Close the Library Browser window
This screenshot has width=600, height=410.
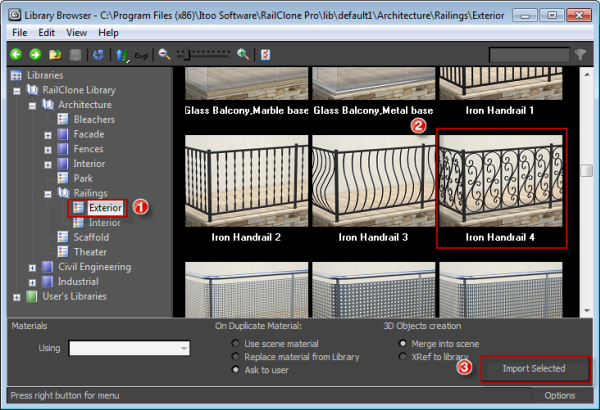pos(579,15)
